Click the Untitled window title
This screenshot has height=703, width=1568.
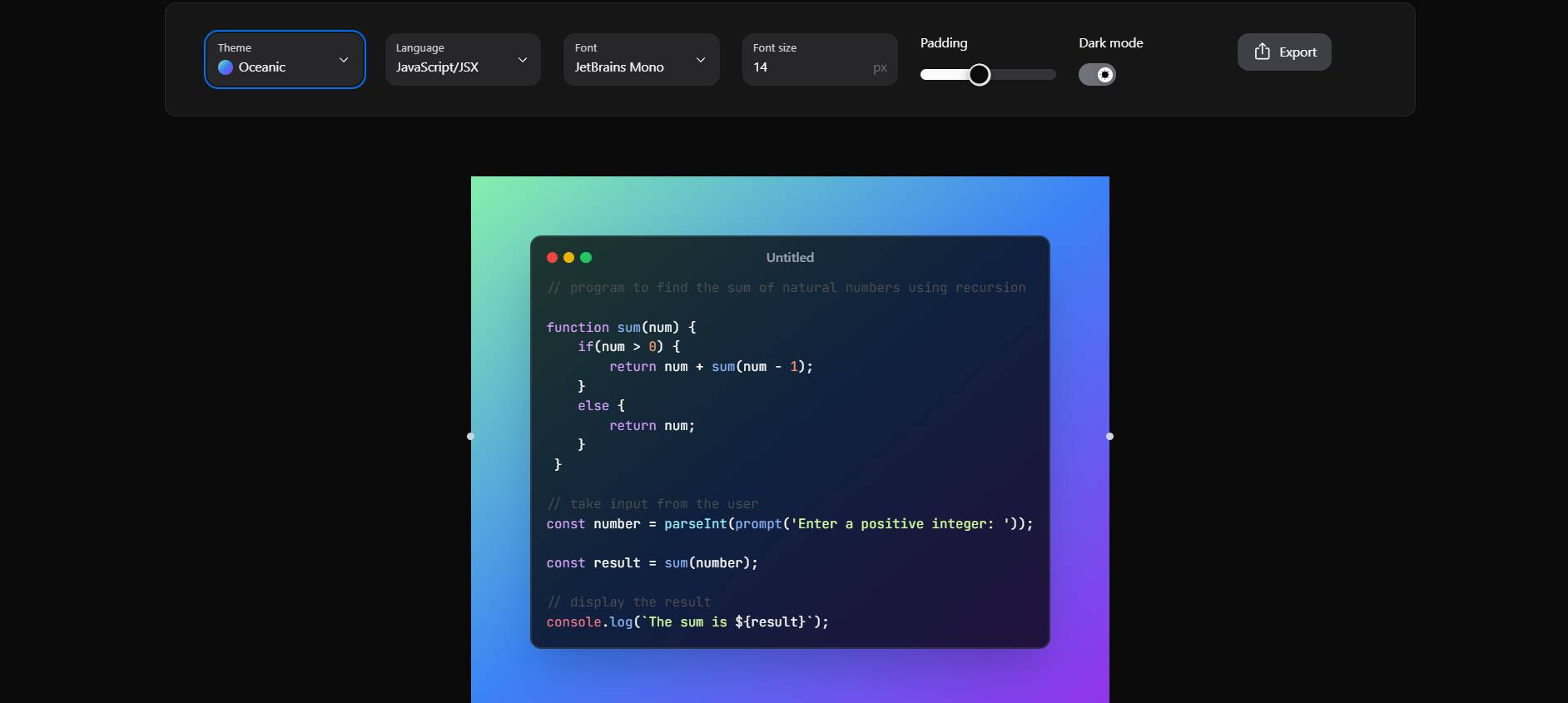click(x=790, y=258)
